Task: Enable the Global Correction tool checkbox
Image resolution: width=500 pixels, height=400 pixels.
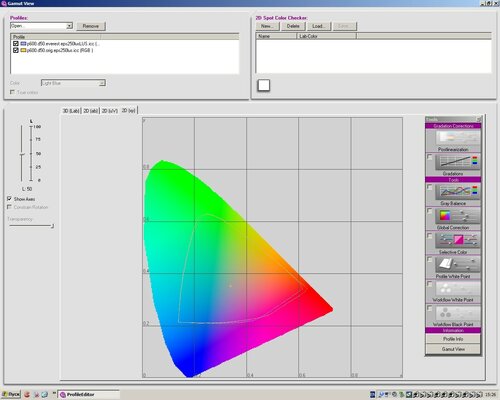Action: [430, 211]
